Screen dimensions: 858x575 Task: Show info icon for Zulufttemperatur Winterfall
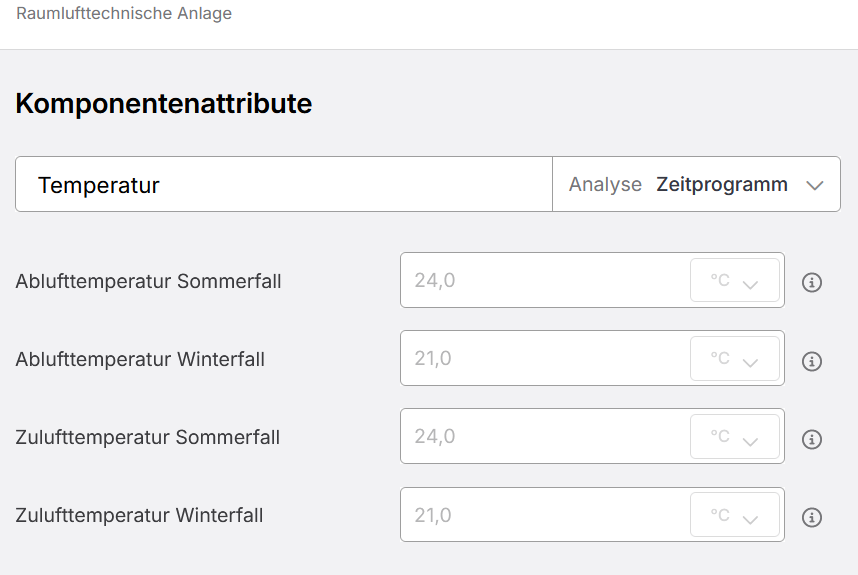(x=811, y=517)
